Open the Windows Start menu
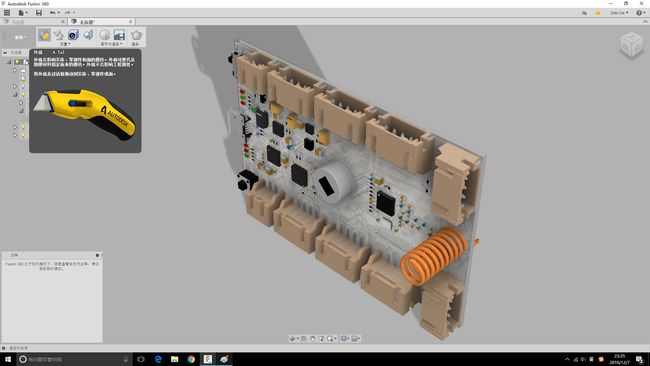Viewport: 650px width, 366px height. tap(8, 359)
